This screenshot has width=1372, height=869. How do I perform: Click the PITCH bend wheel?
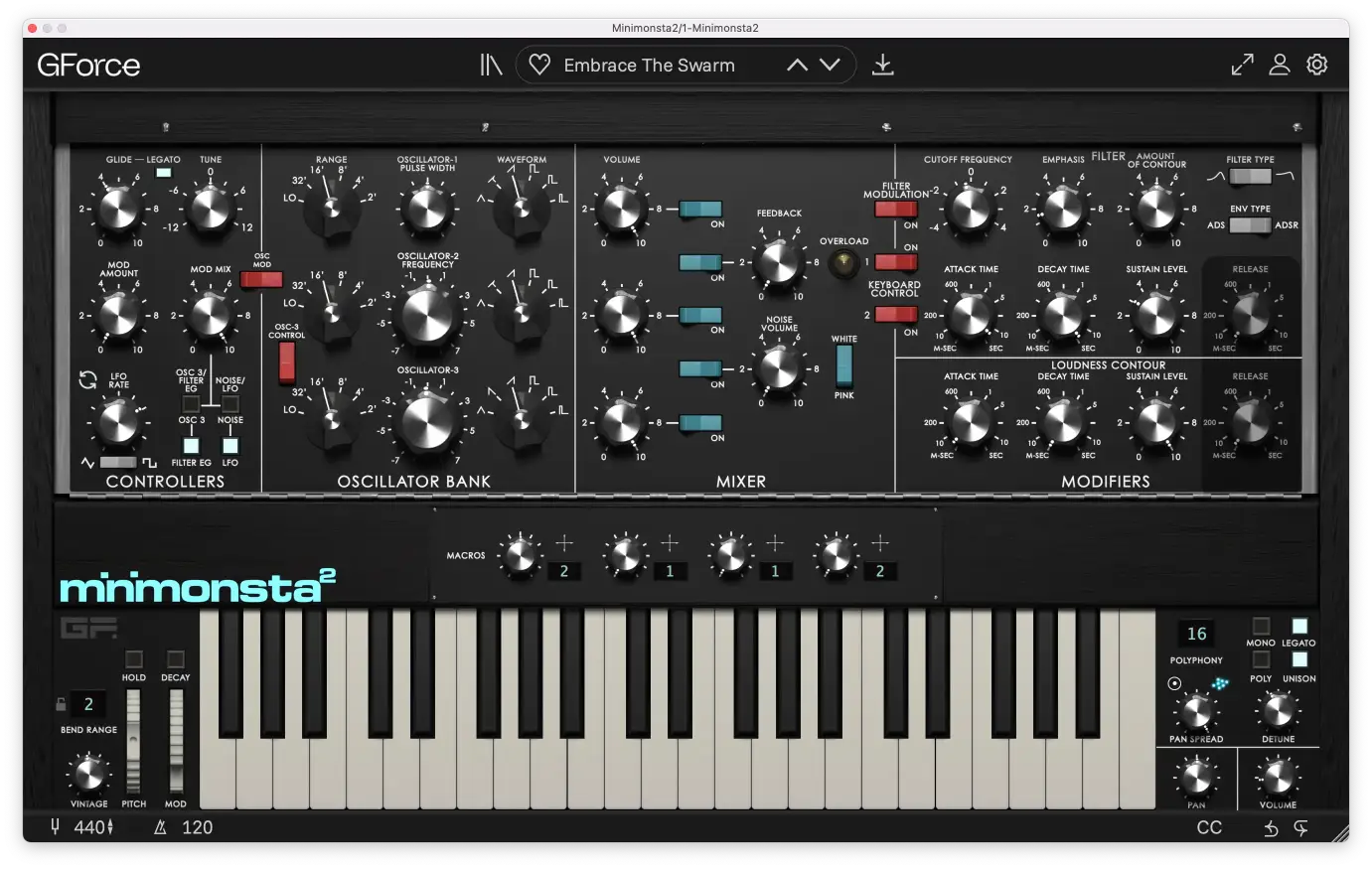click(133, 741)
